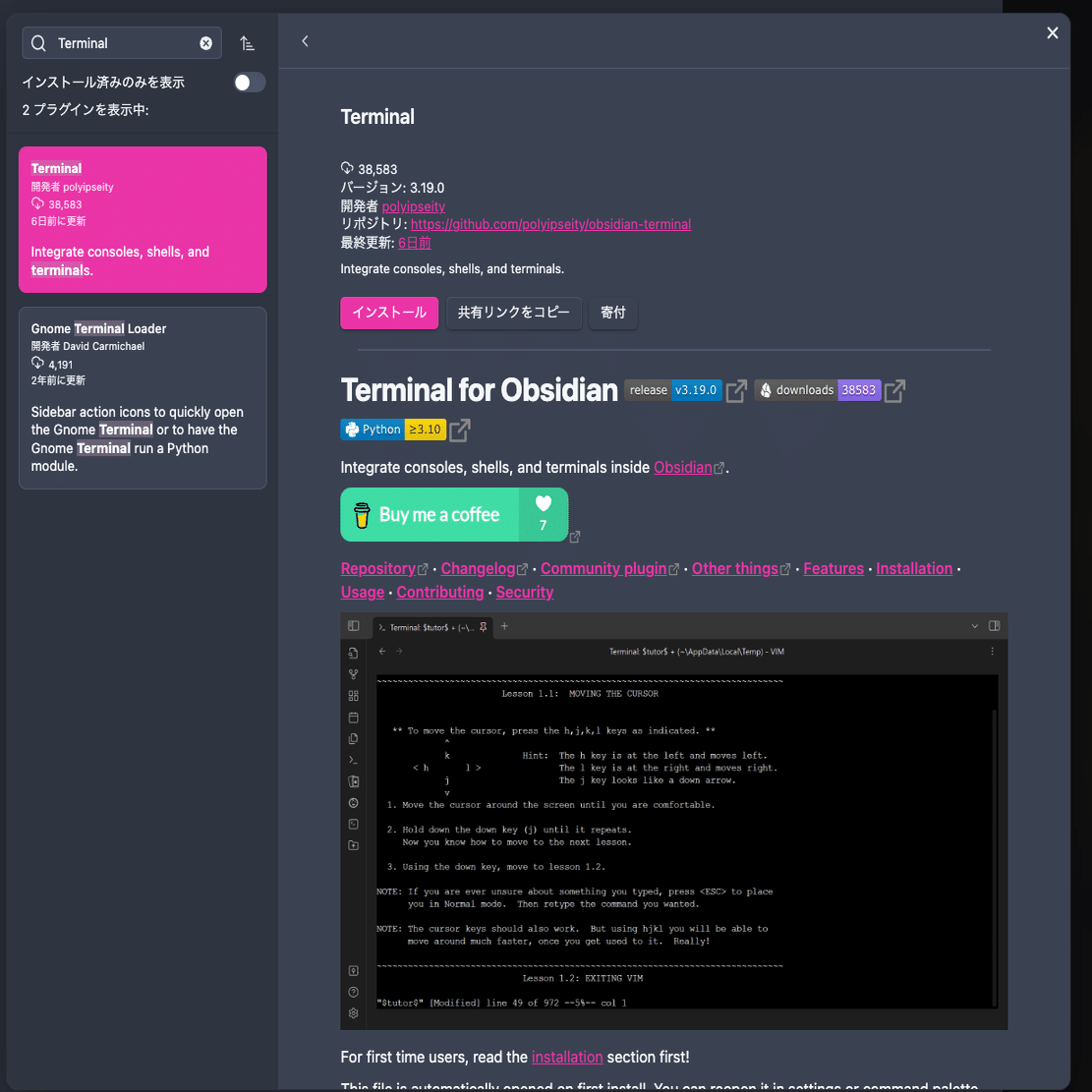The height and width of the screenshot is (1092, 1092).
Task: Open external link icon beside downloads badge
Action: (x=894, y=391)
